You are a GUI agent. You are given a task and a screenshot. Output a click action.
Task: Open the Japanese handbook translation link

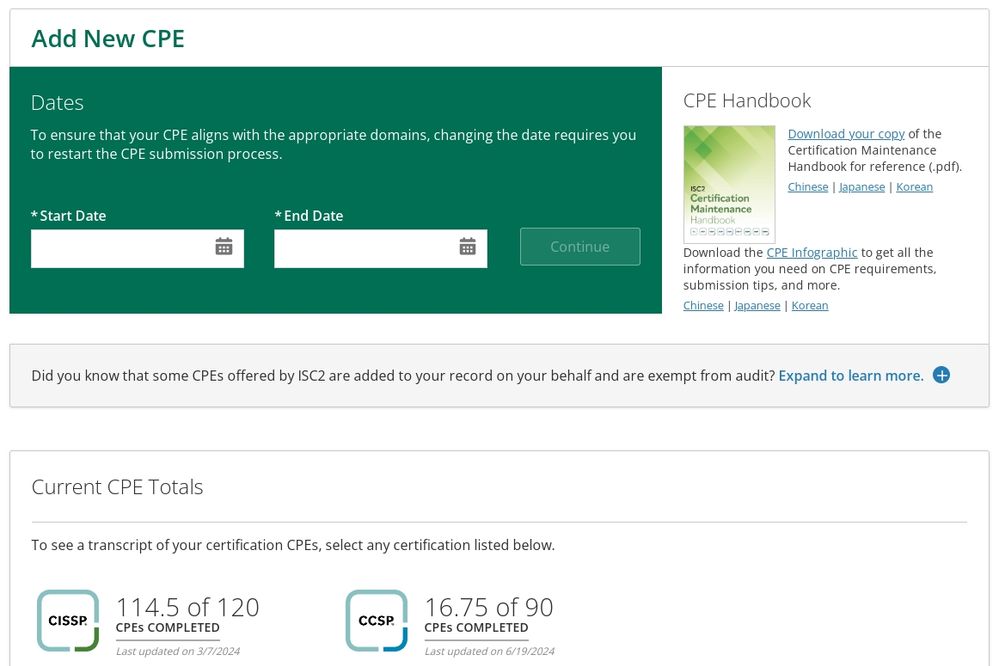click(x=862, y=187)
